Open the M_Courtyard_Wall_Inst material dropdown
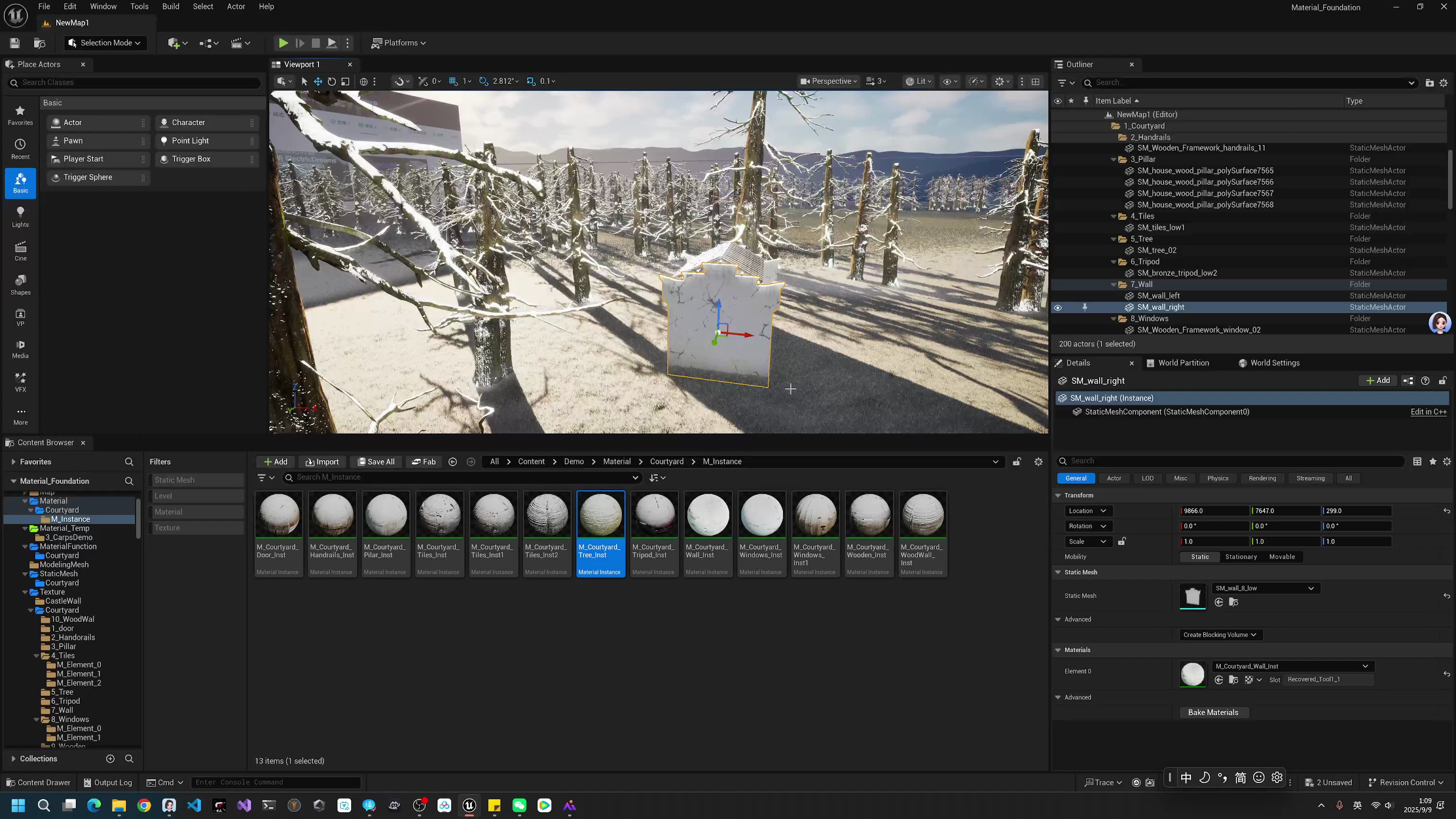 [1292, 666]
